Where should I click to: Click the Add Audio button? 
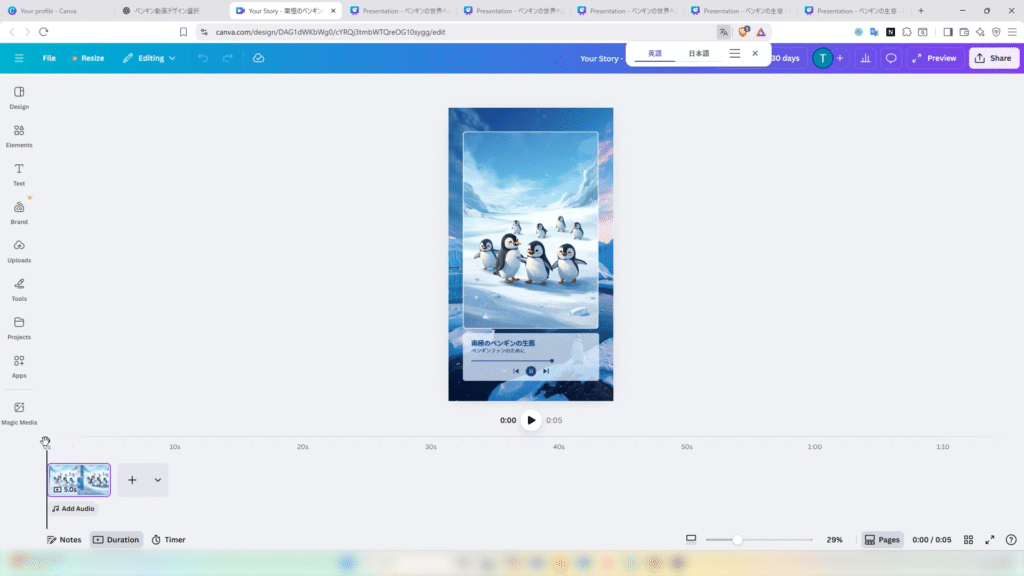pos(75,509)
